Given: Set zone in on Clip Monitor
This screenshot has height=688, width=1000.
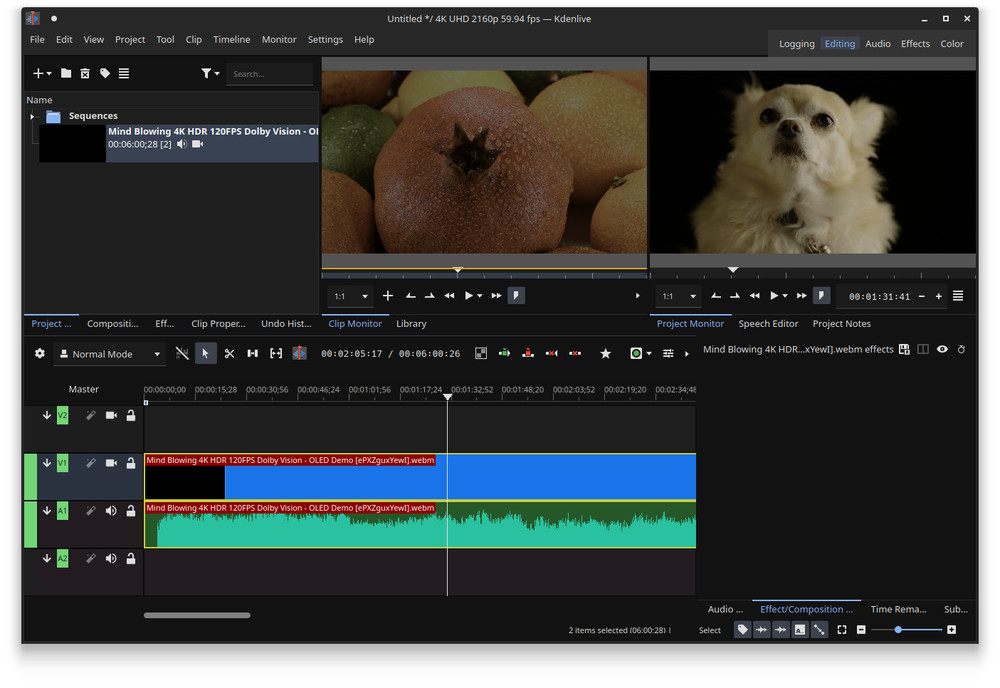Looking at the screenshot, I should pos(411,296).
